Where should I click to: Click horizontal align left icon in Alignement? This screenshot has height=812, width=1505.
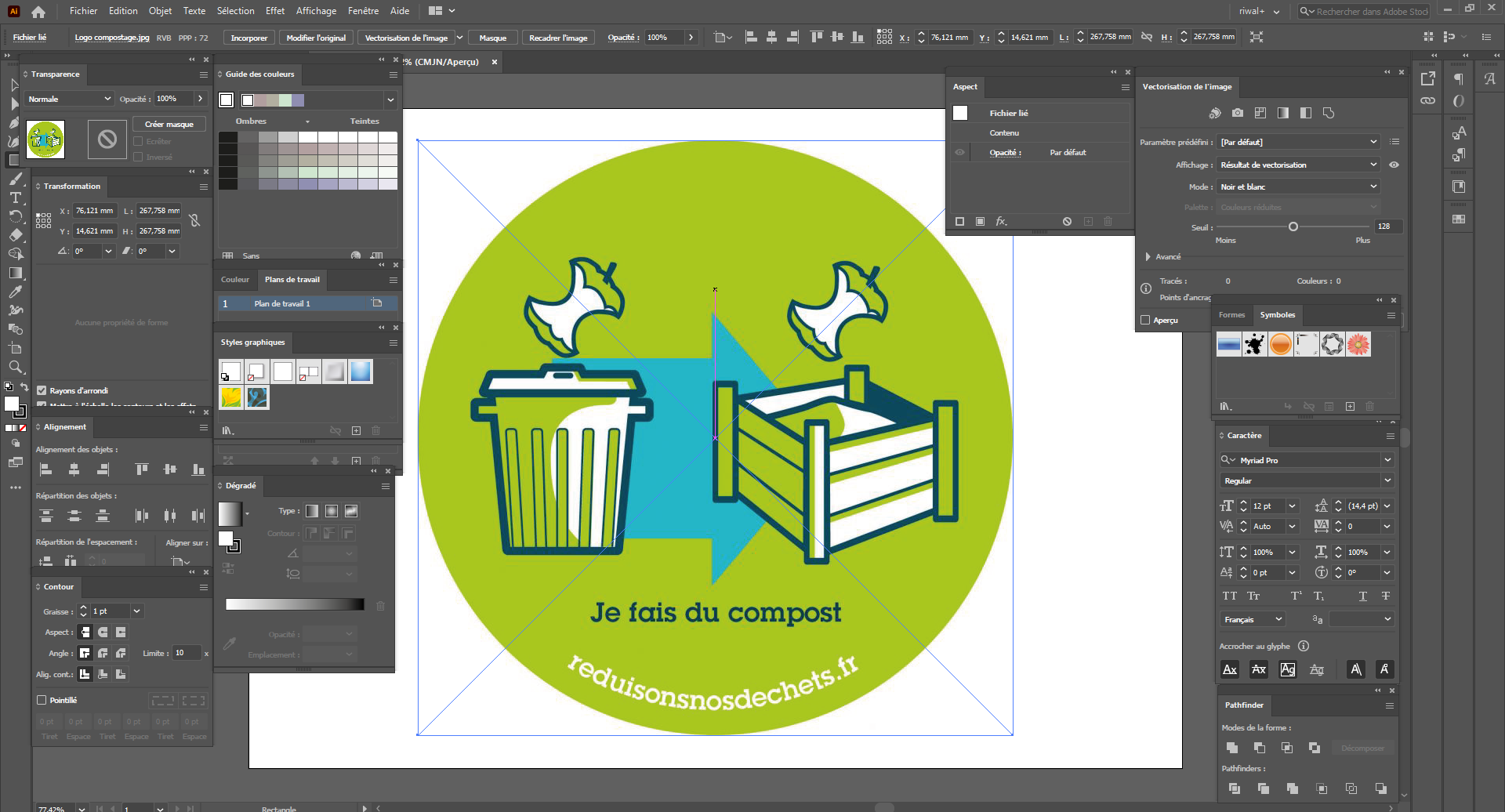tap(46, 469)
